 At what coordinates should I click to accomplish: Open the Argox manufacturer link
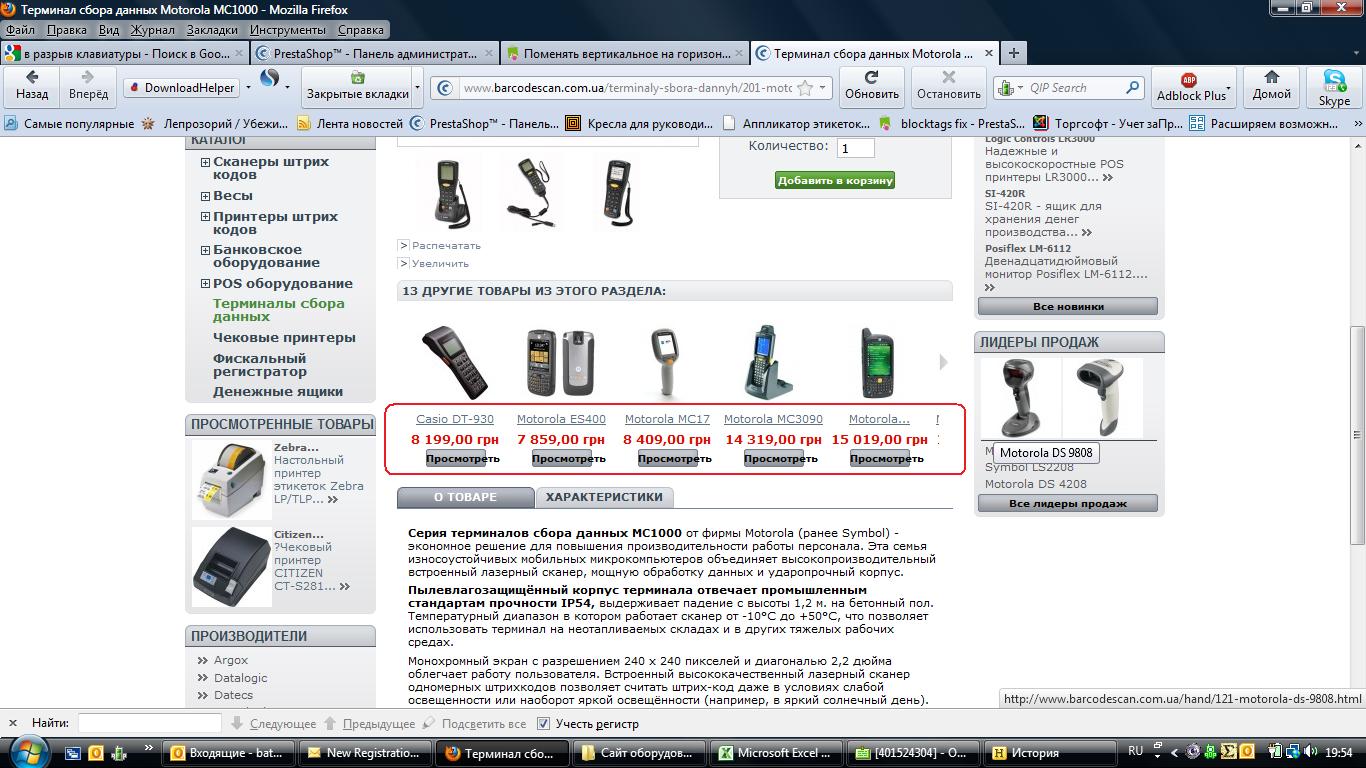[231, 660]
